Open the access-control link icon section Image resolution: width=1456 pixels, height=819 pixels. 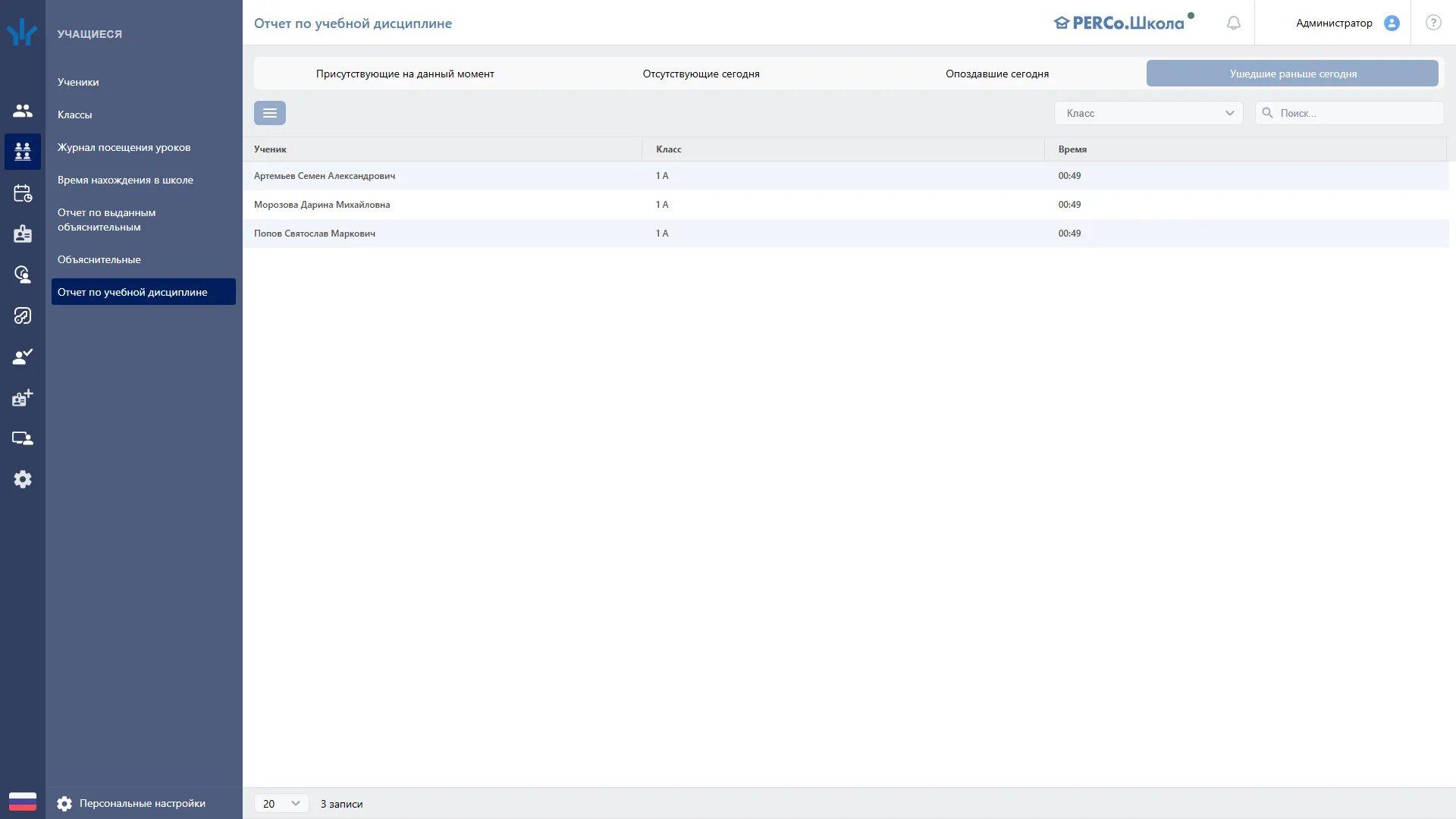click(23, 315)
